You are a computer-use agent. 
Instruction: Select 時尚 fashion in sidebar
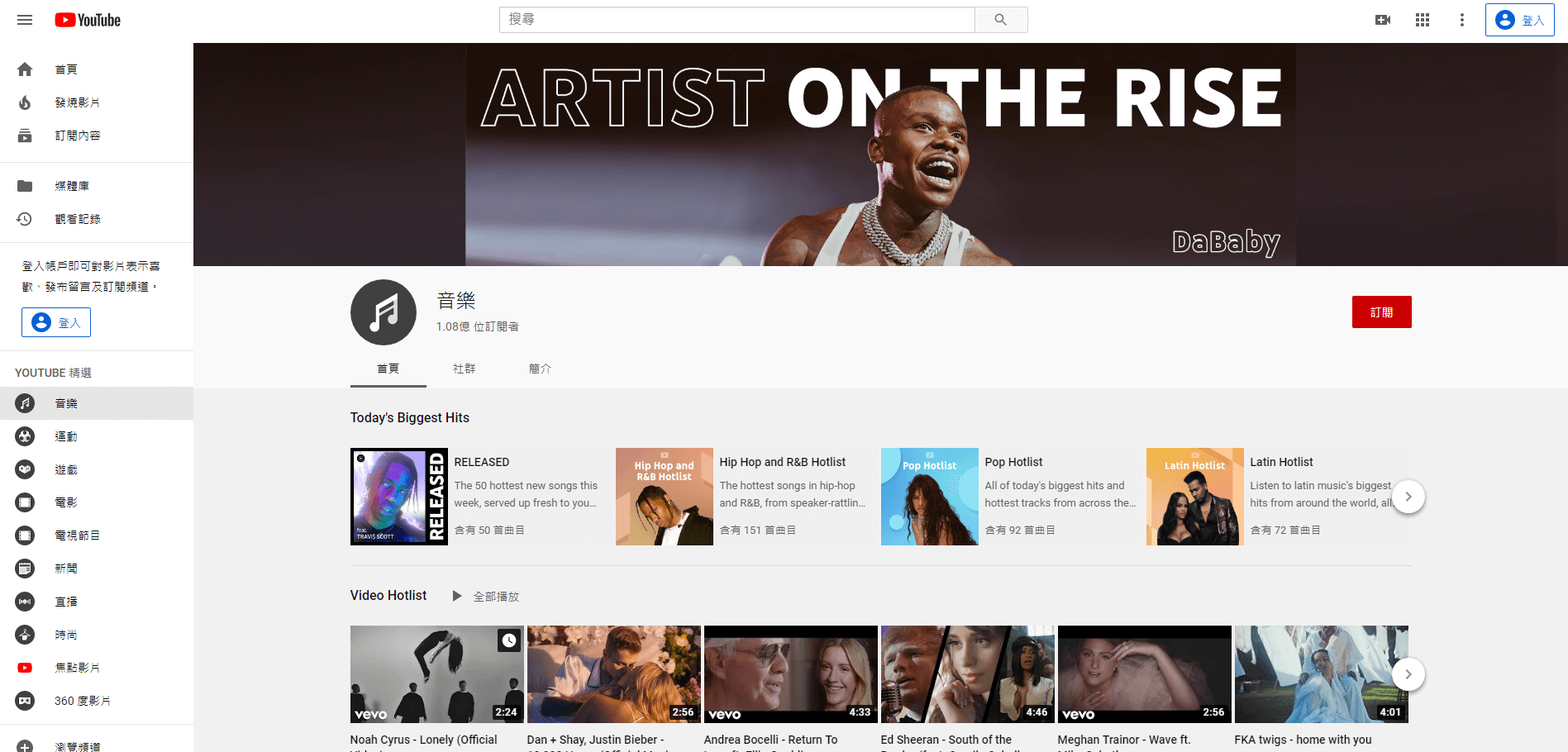(97, 635)
